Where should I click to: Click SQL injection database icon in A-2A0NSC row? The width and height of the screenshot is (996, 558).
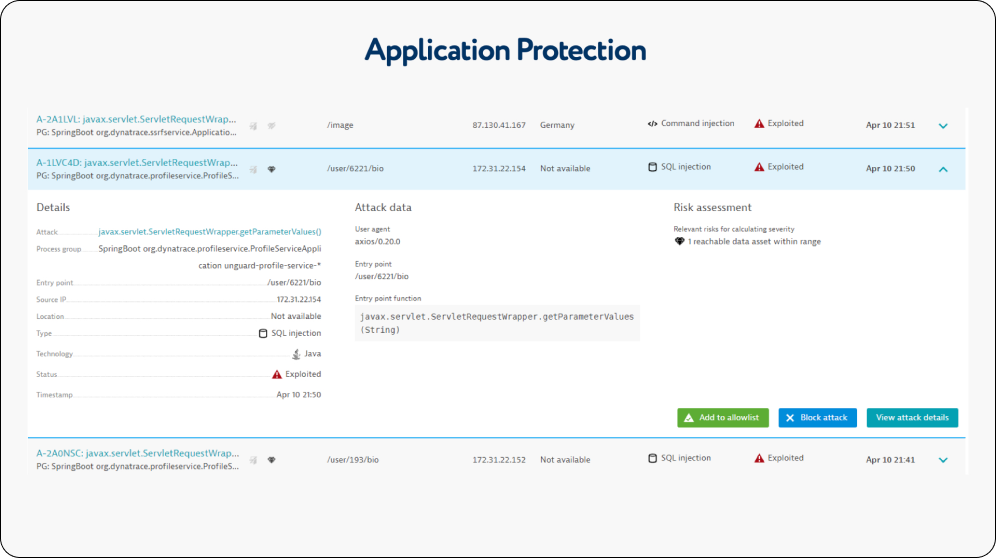pos(653,458)
